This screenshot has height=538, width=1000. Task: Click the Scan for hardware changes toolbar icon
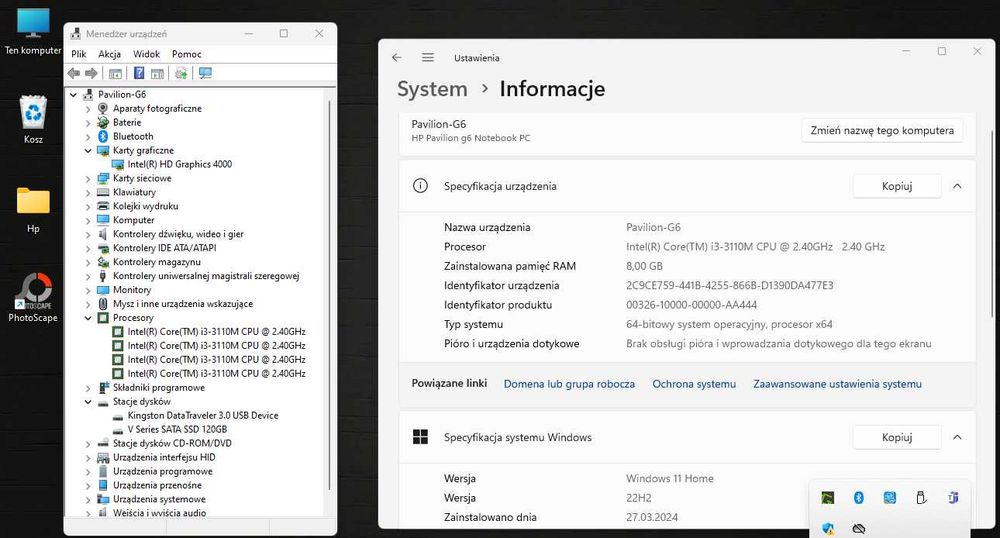tap(205, 73)
